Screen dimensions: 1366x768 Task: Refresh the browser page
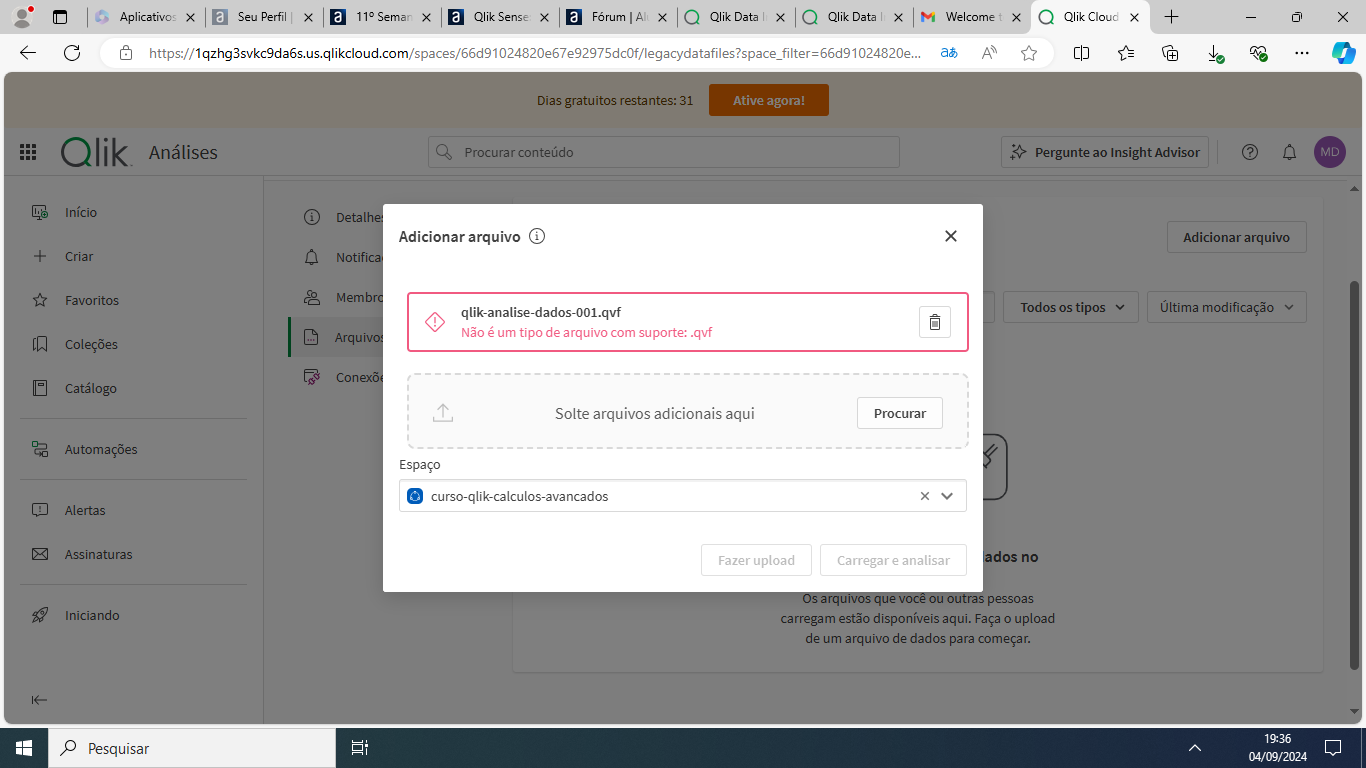tap(72, 53)
